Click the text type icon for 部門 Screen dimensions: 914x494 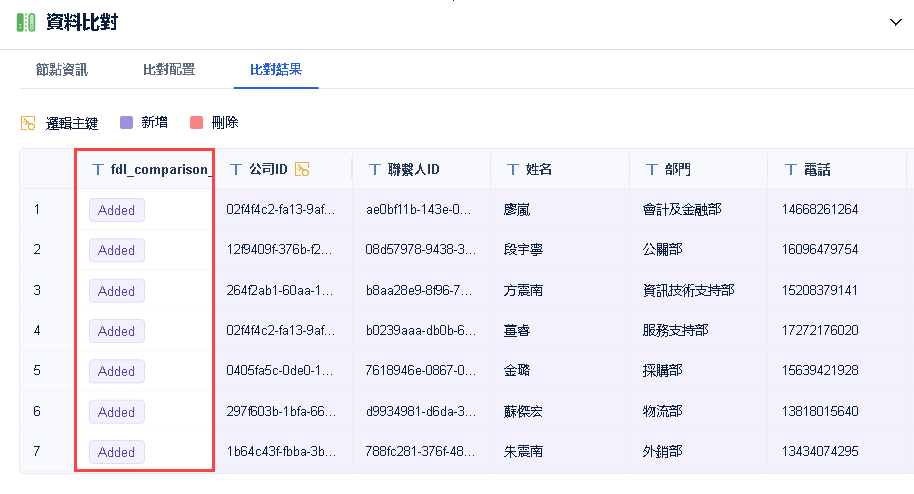coord(651,169)
